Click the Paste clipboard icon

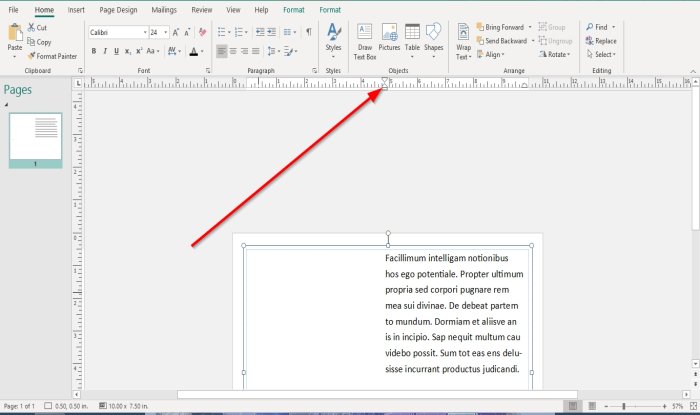click(x=15, y=33)
